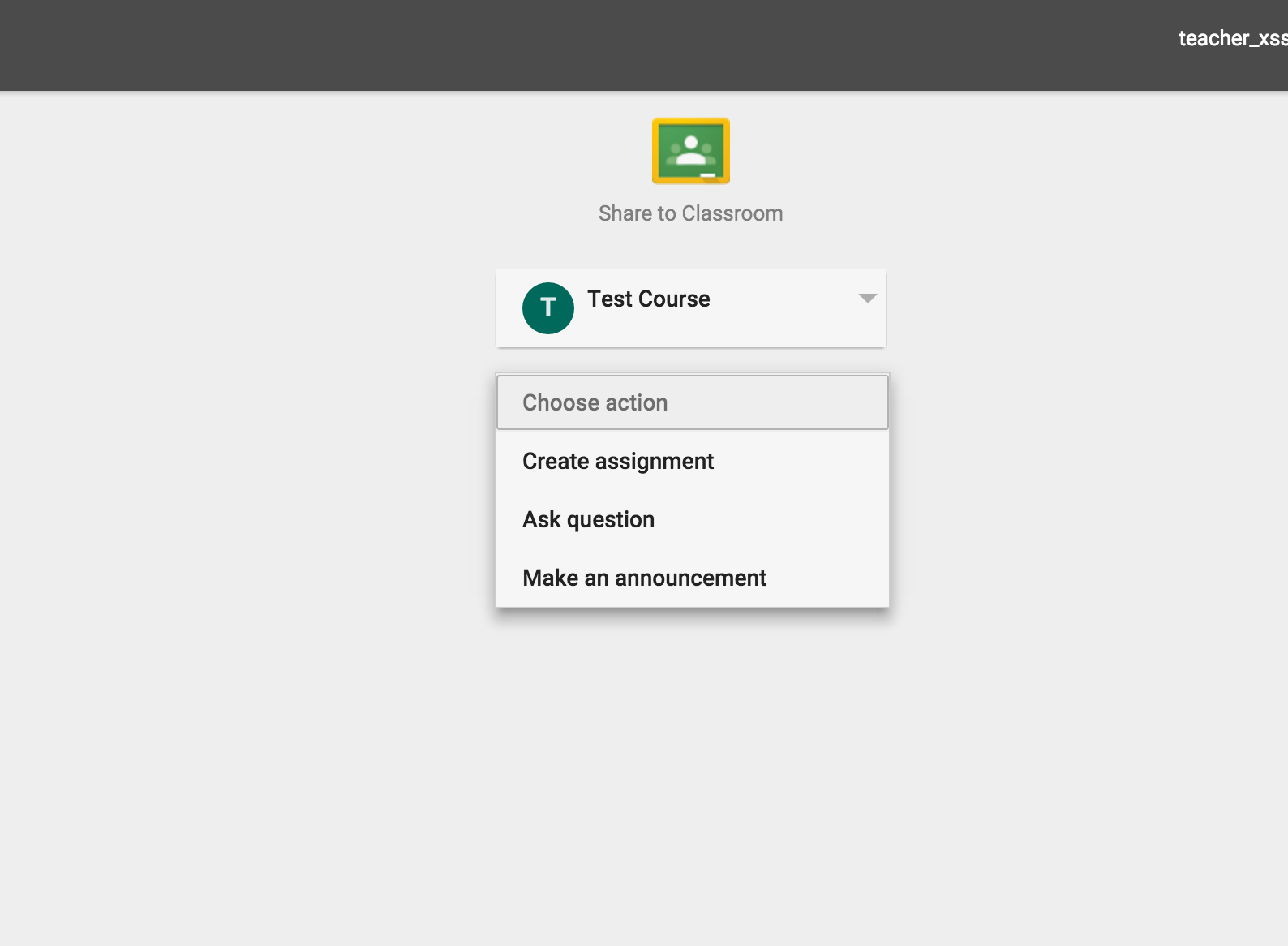Select the Test Course class selector

click(x=691, y=308)
